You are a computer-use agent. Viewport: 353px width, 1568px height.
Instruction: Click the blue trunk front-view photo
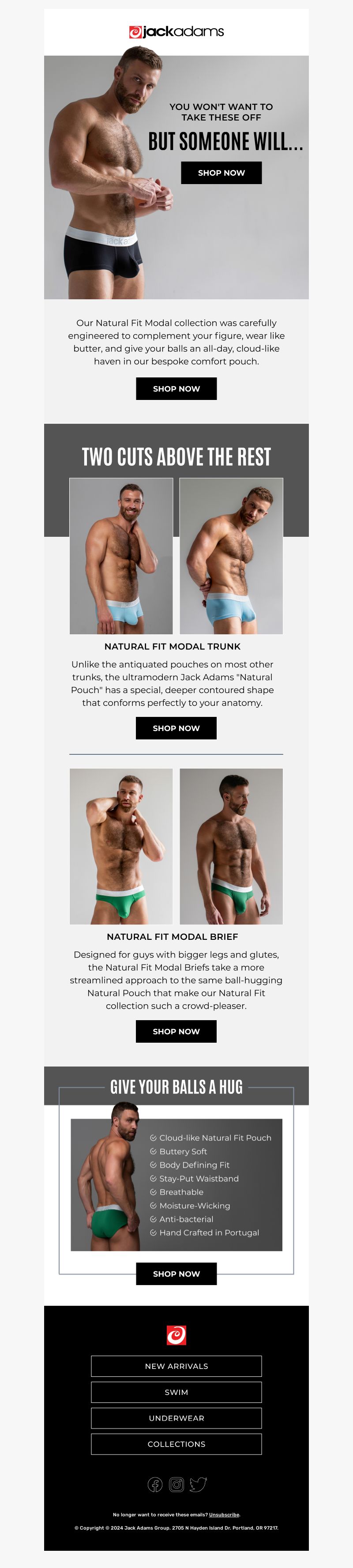point(121,556)
